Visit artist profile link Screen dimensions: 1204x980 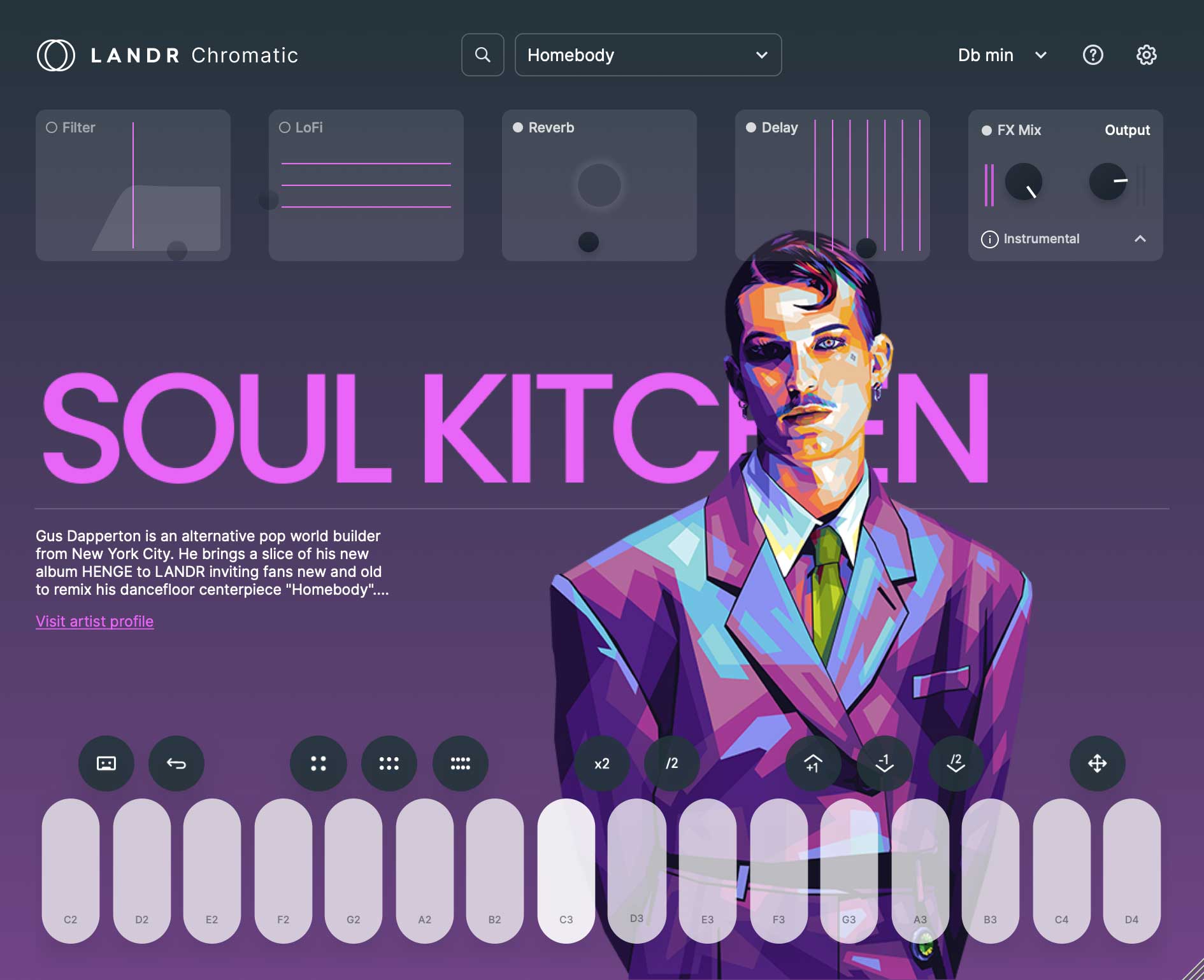94,621
